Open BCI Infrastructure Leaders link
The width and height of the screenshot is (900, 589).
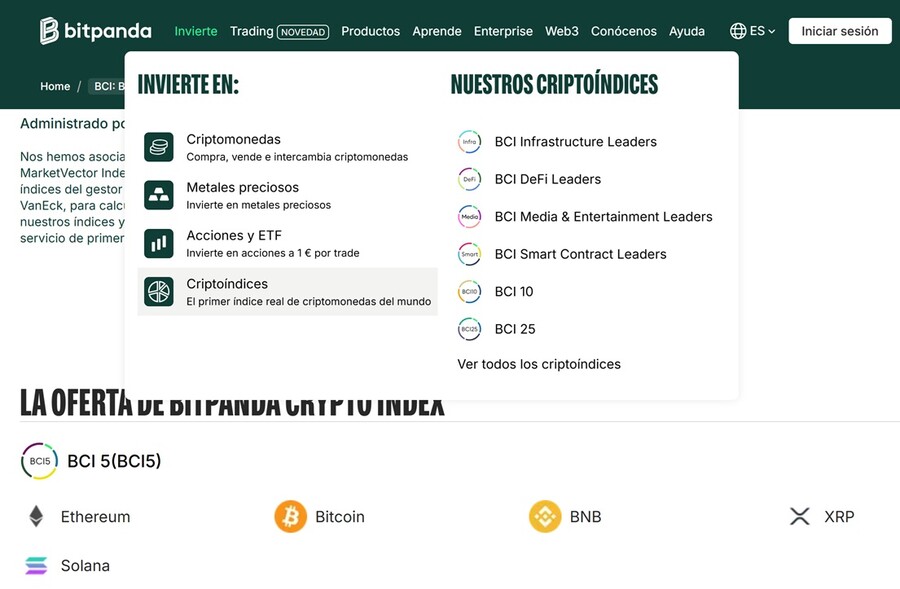(576, 142)
